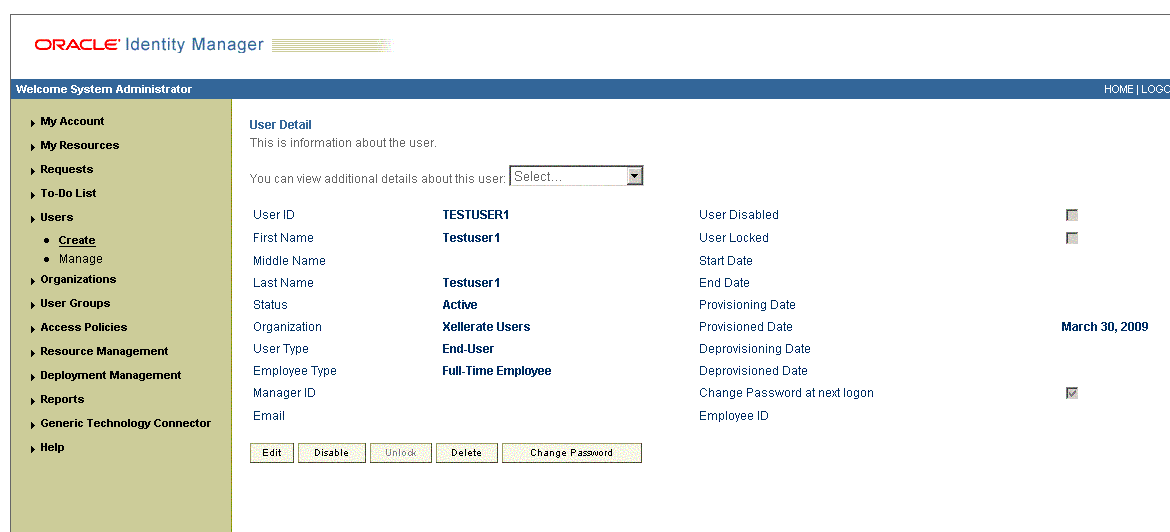Click the Edit button
The width and height of the screenshot is (1170, 532).
point(272,453)
